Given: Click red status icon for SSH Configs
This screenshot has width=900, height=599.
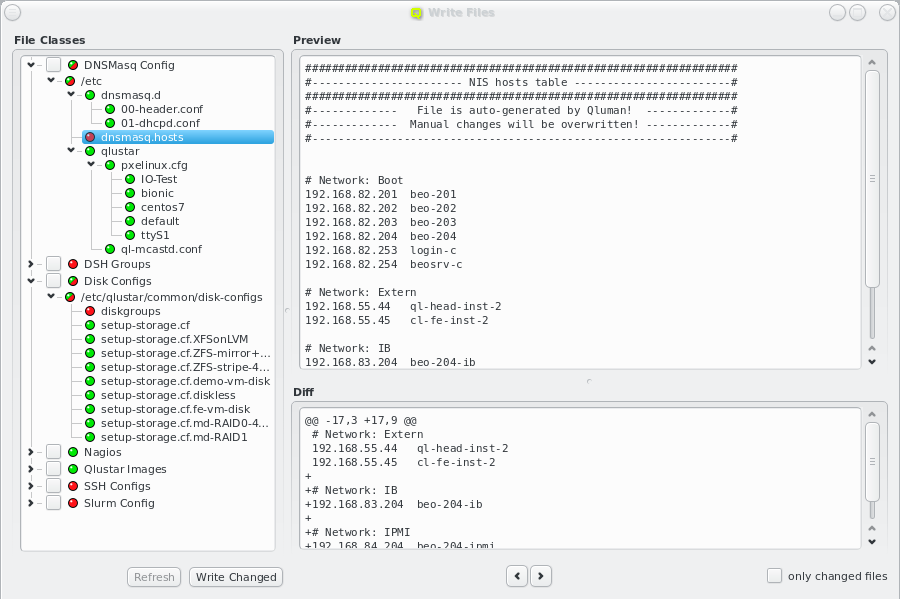Looking at the screenshot, I should (x=73, y=486).
